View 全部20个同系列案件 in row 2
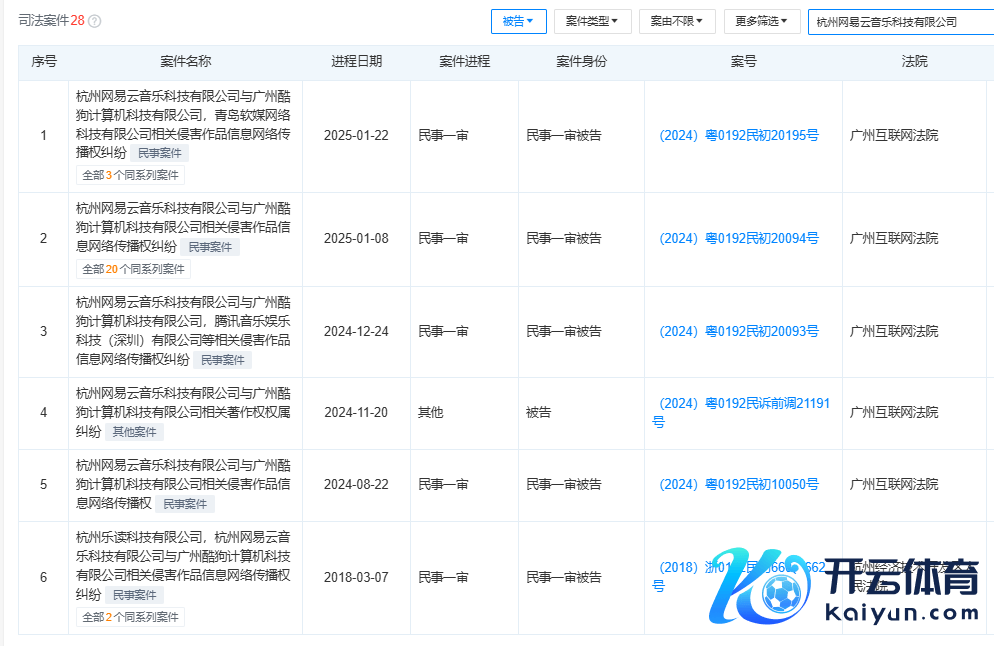994x646 pixels. point(133,269)
